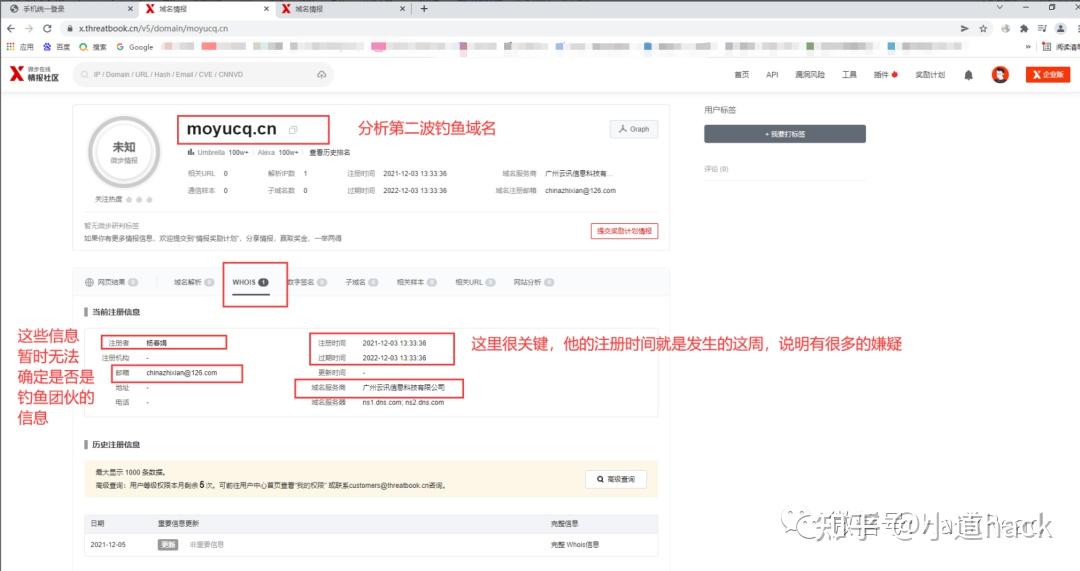Focus the IP / Domain / URL search field
The width and height of the screenshot is (1080, 571).
203,74
